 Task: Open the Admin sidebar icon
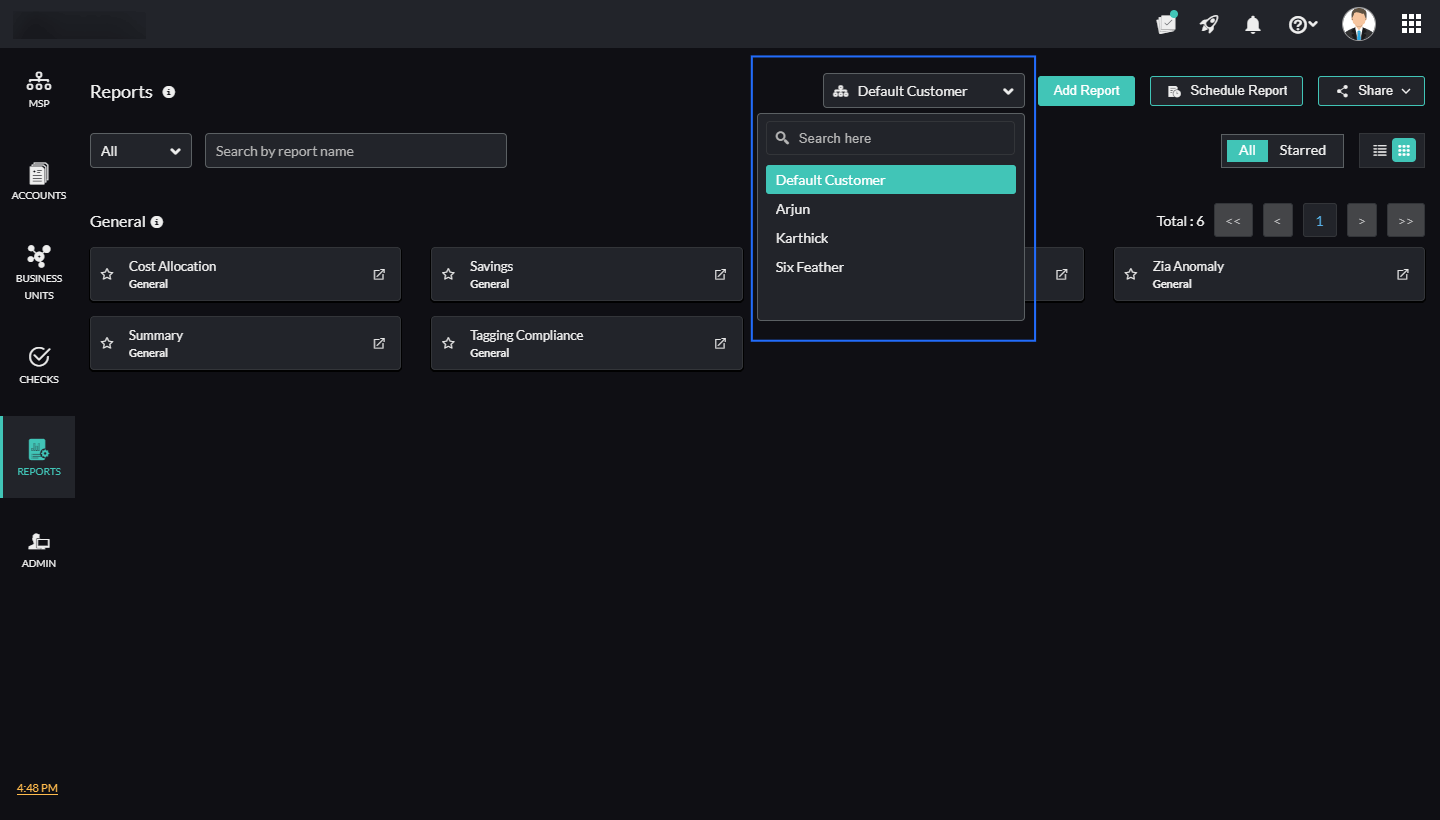click(x=38, y=549)
